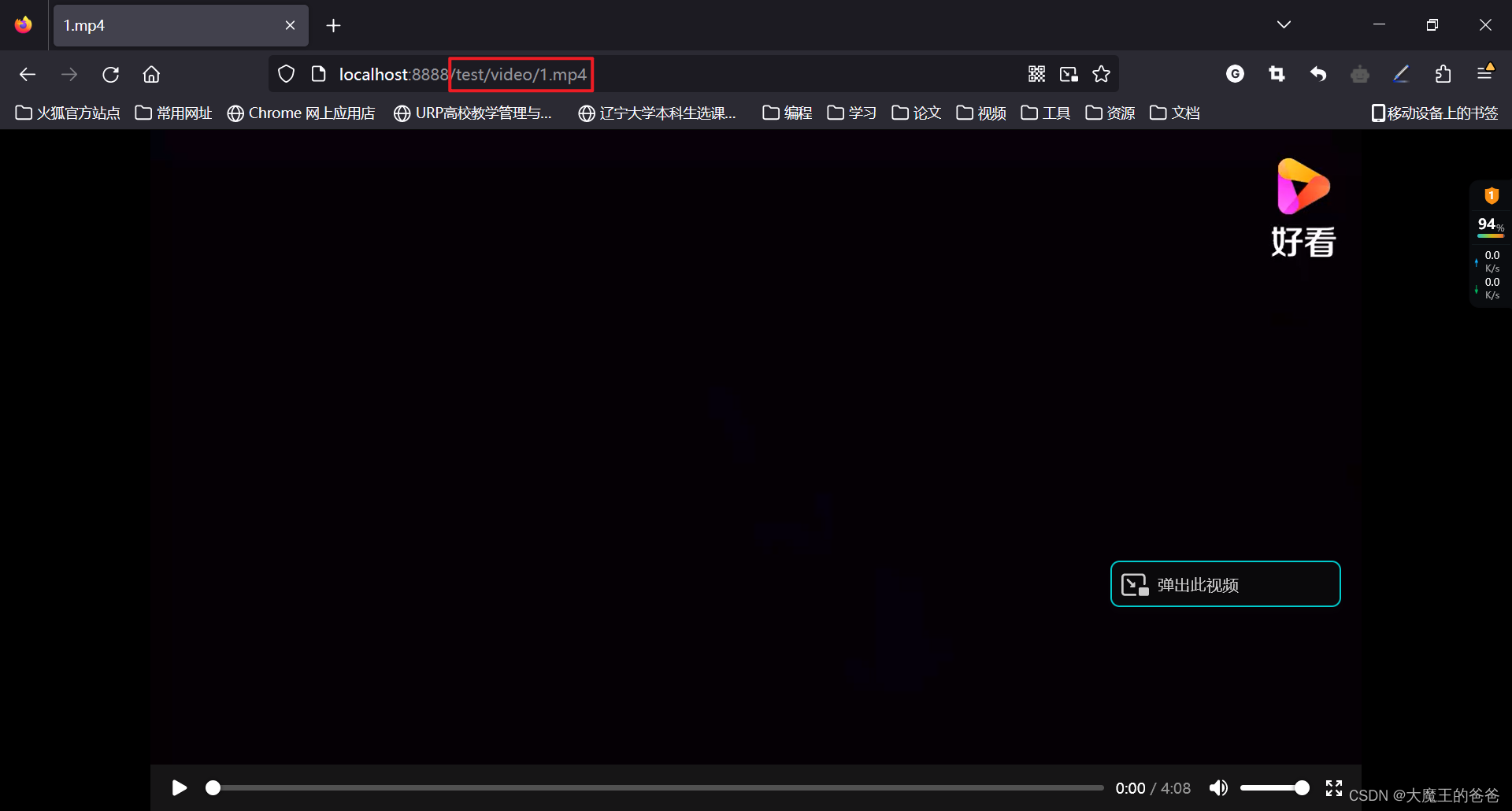Click the 弹出此视频 pop-out button
This screenshot has height=811, width=1512.
tap(1225, 584)
